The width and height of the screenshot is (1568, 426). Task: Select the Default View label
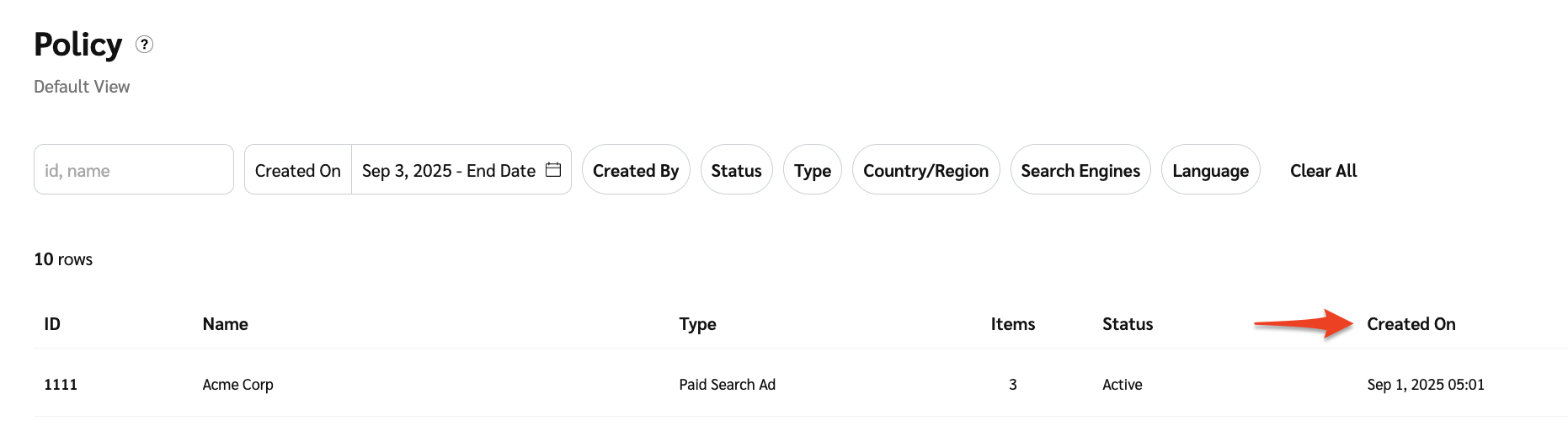click(82, 87)
